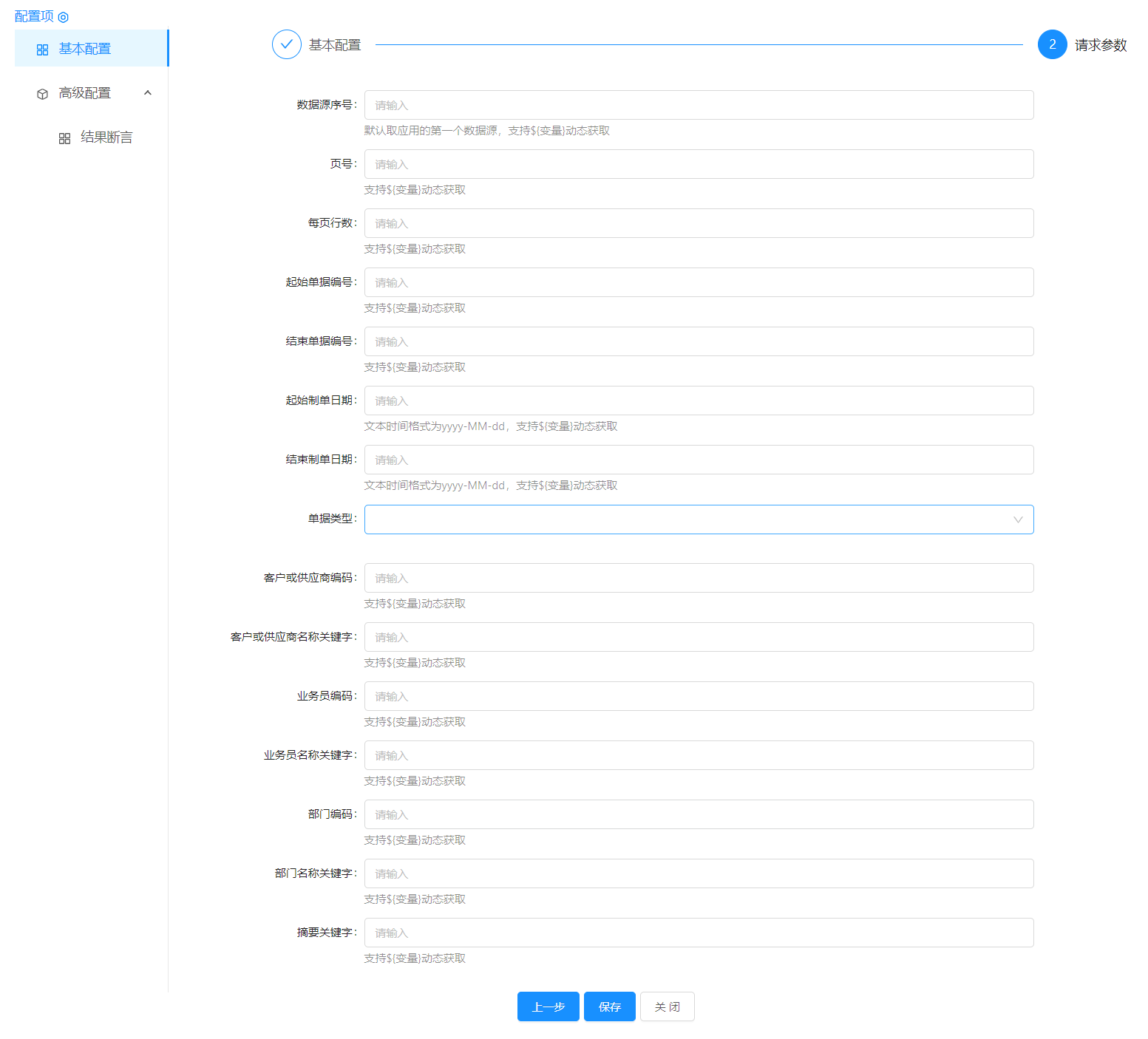Focus the 数据源序号 input field

[699, 105]
